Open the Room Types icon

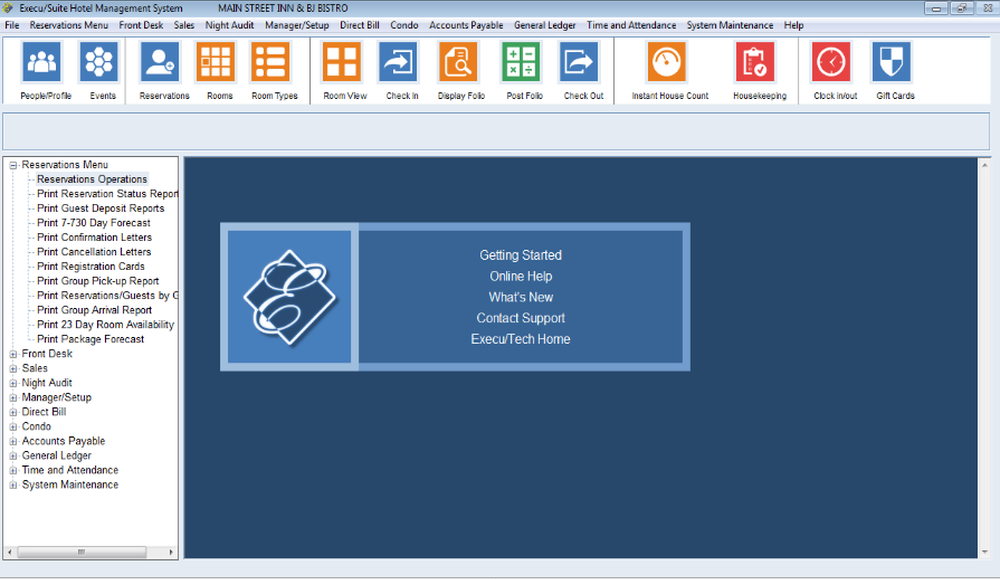coord(272,62)
